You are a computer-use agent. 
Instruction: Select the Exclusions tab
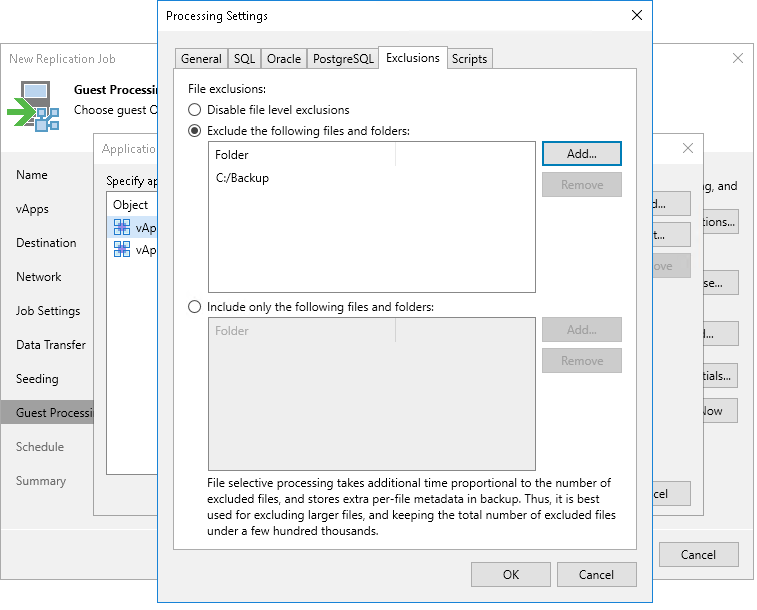pyautogui.click(x=413, y=58)
